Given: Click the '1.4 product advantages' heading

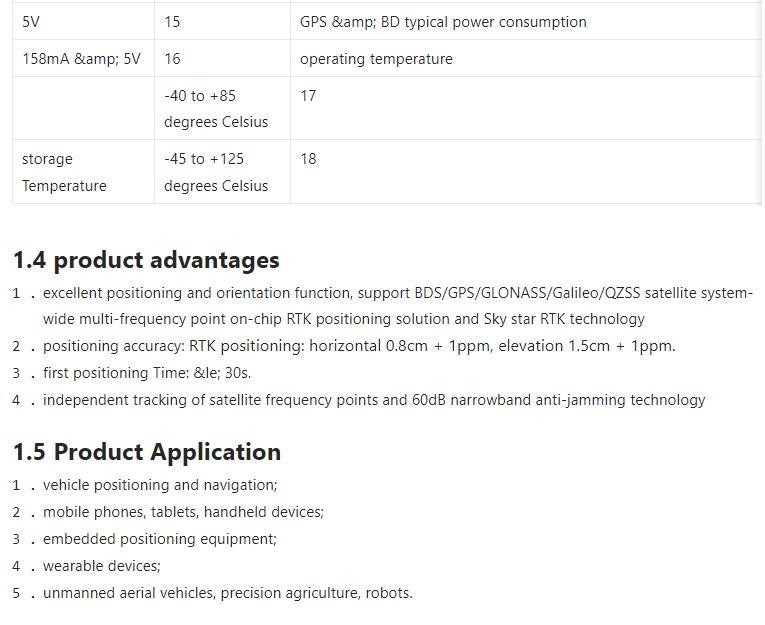Looking at the screenshot, I should pos(146,260).
